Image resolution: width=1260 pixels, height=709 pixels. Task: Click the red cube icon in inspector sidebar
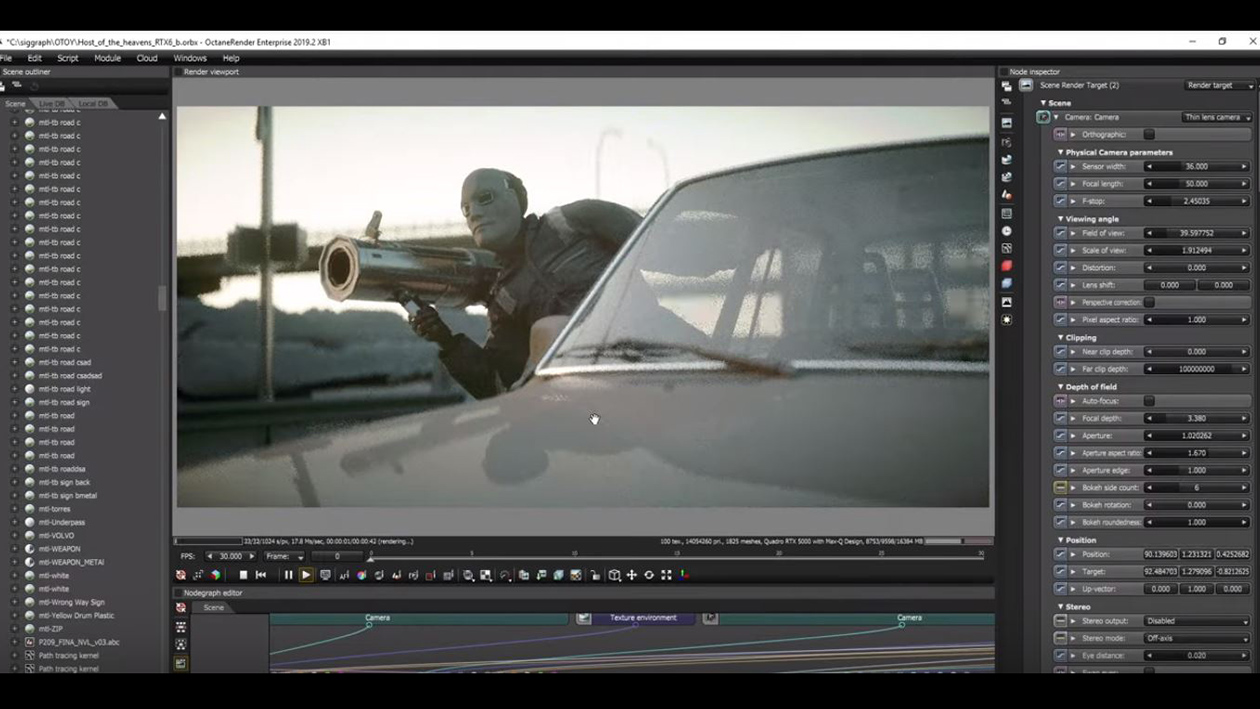pyautogui.click(x=1006, y=266)
